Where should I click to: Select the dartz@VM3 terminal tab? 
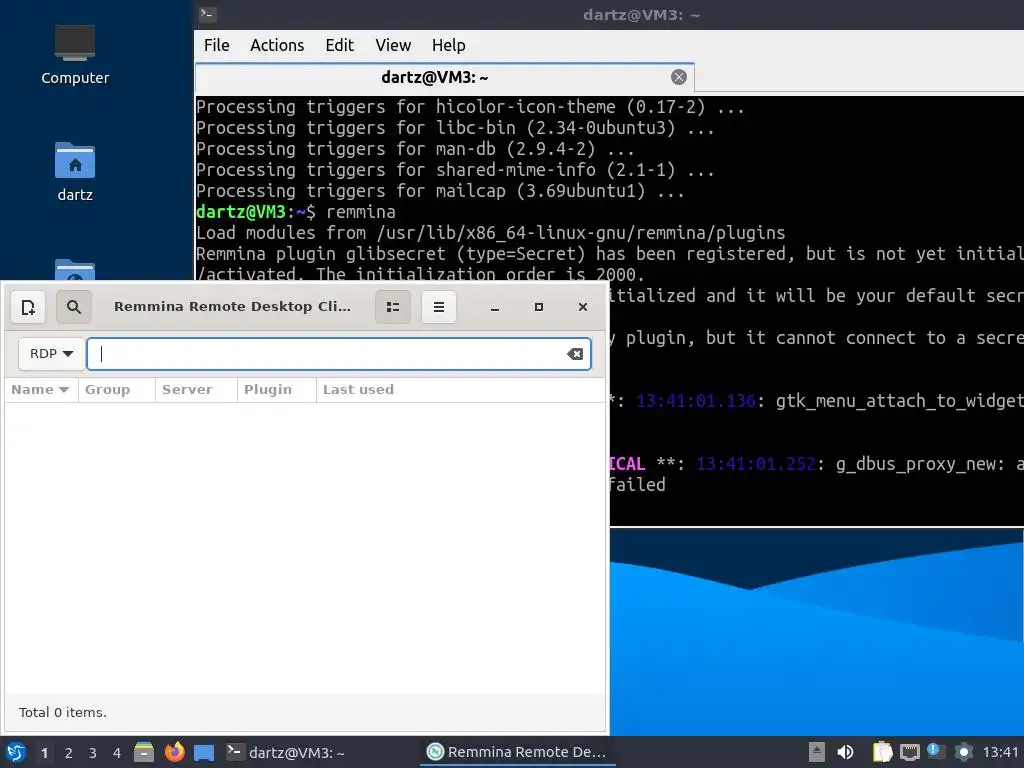click(x=444, y=78)
